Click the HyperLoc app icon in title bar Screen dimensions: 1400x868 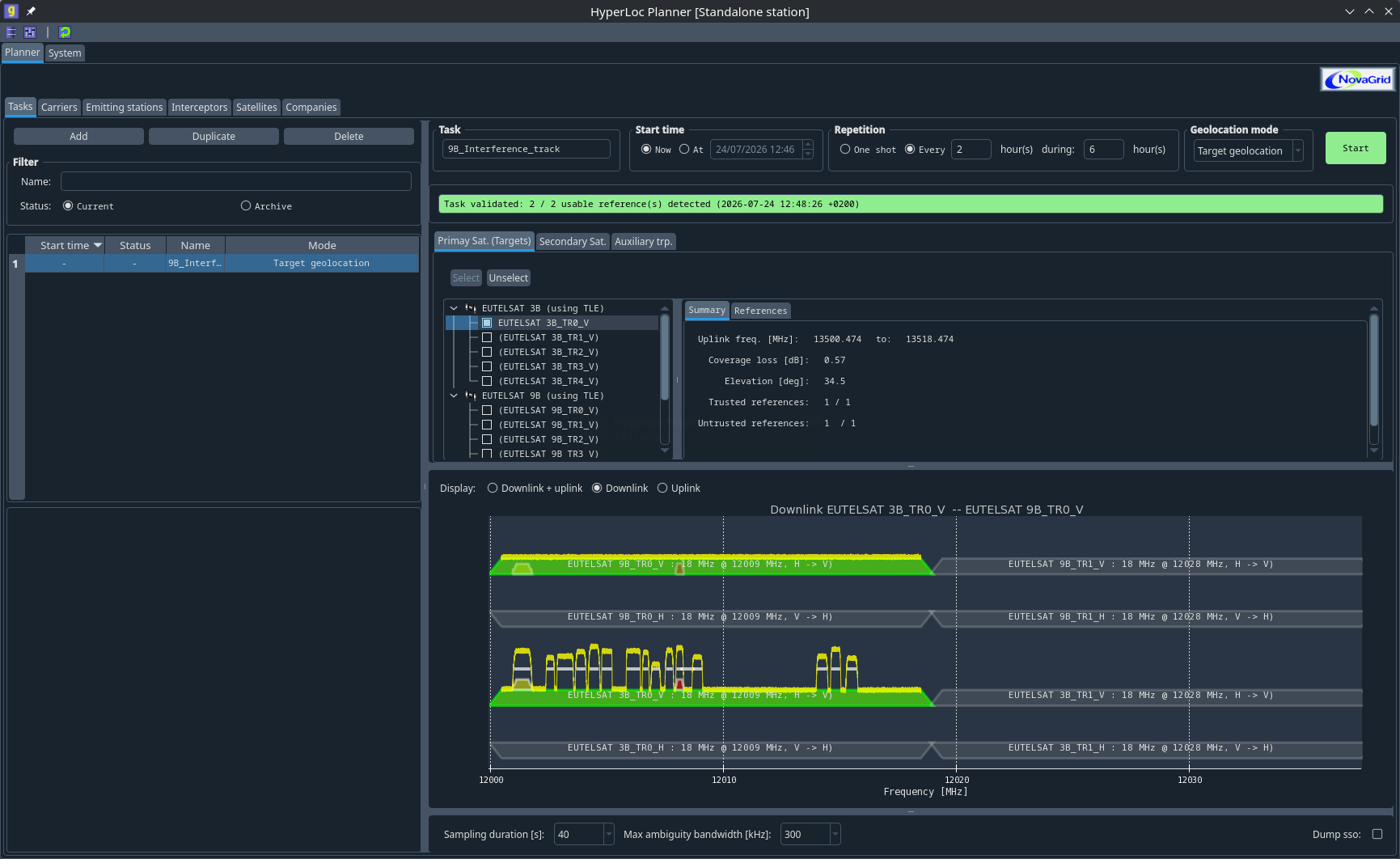click(11, 11)
